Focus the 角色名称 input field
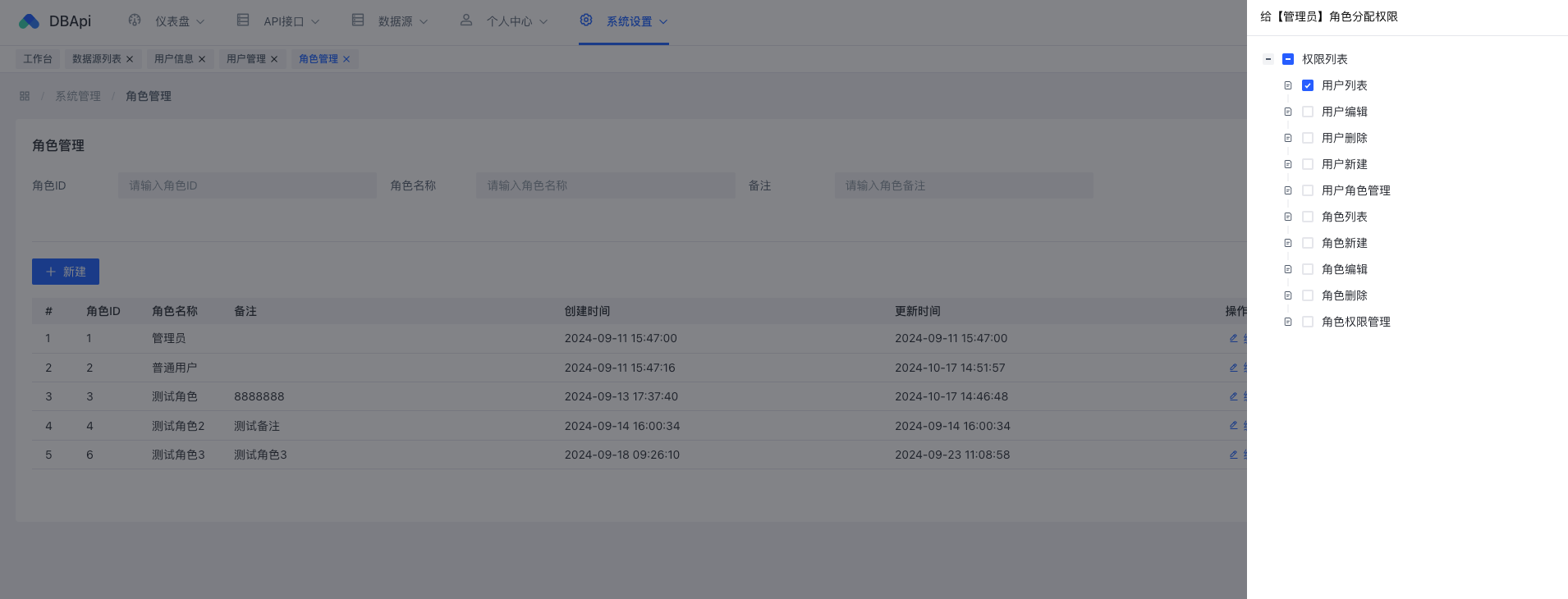This screenshot has width=1568, height=599. (606, 185)
